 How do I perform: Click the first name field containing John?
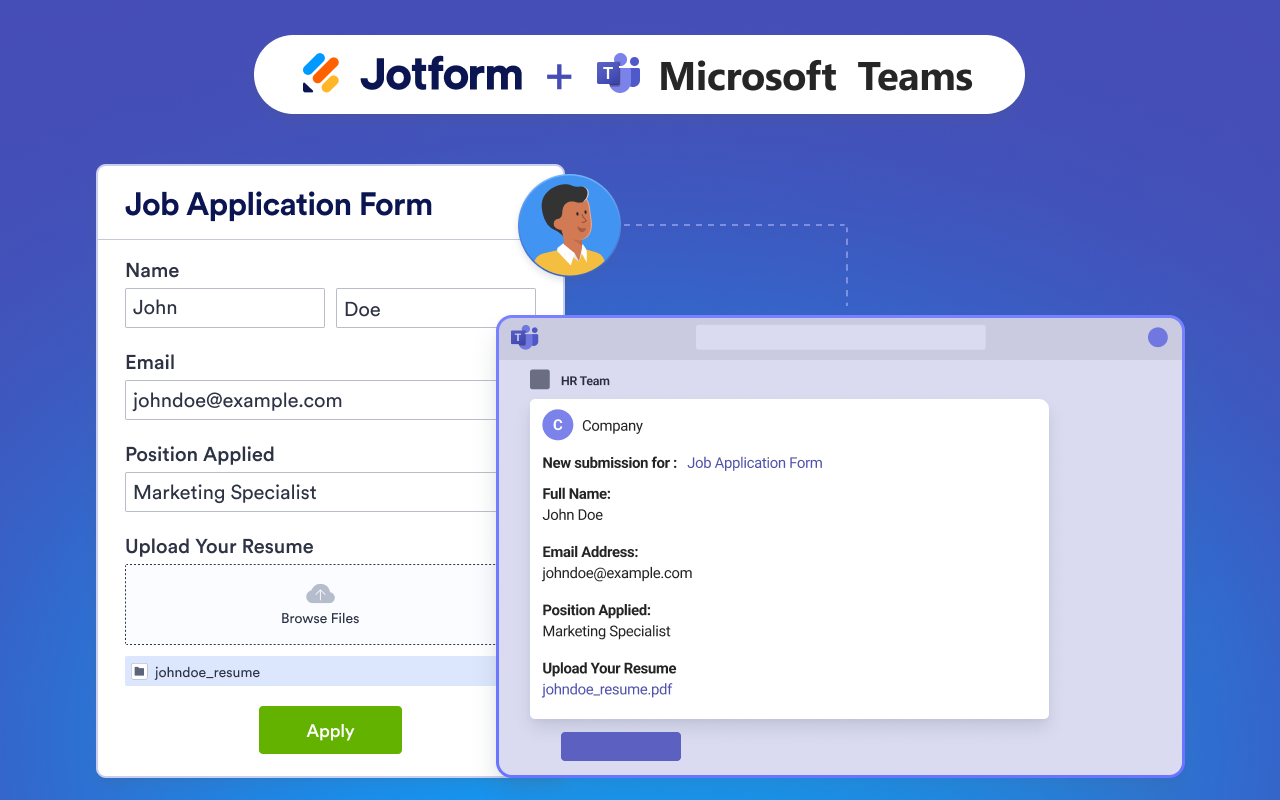[224, 308]
